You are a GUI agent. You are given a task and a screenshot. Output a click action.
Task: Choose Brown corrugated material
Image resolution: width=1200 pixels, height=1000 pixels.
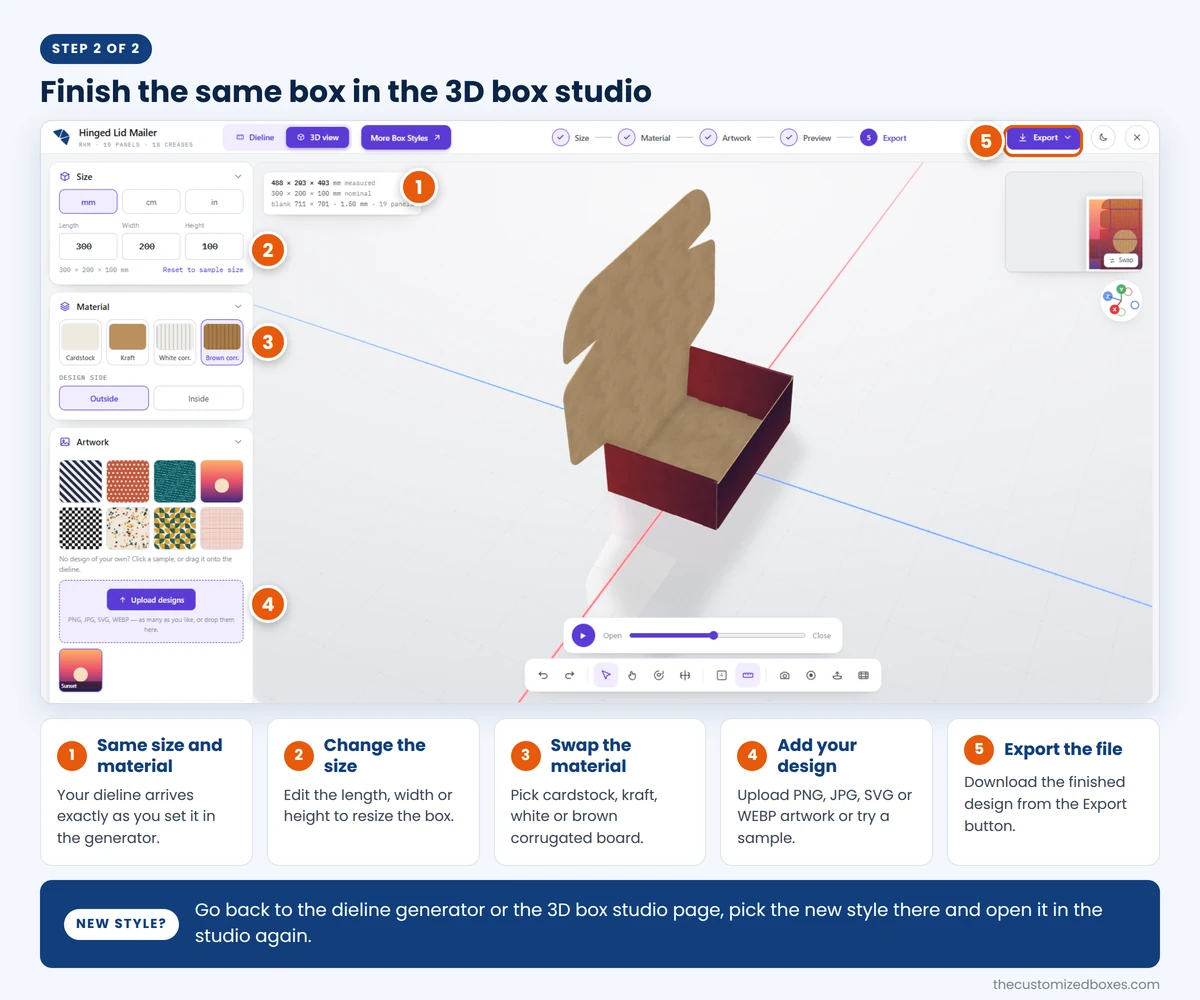pos(222,342)
